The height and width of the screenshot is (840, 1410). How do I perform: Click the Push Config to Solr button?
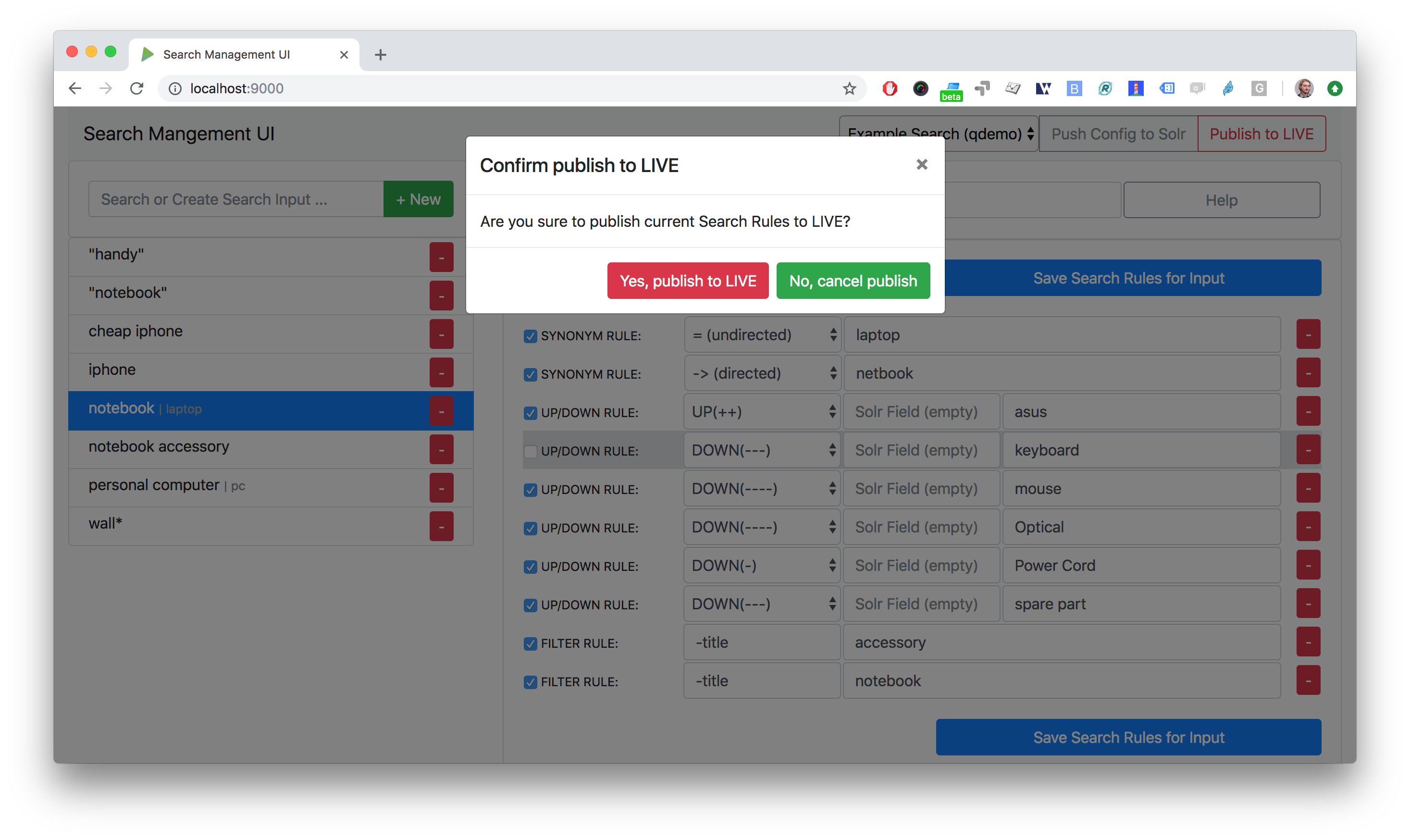point(1118,134)
